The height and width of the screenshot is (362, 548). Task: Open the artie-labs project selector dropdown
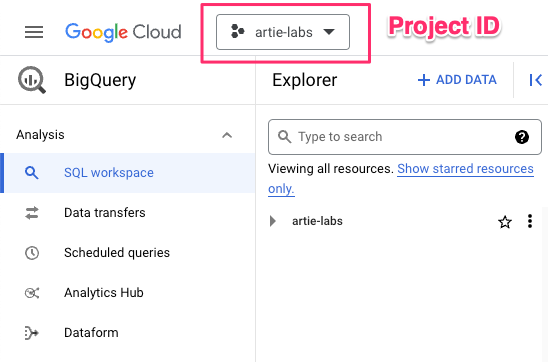(283, 32)
